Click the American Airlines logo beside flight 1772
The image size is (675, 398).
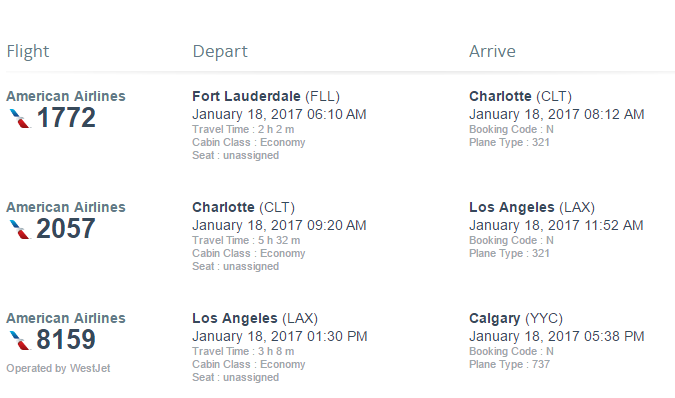pyautogui.click(x=20, y=118)
